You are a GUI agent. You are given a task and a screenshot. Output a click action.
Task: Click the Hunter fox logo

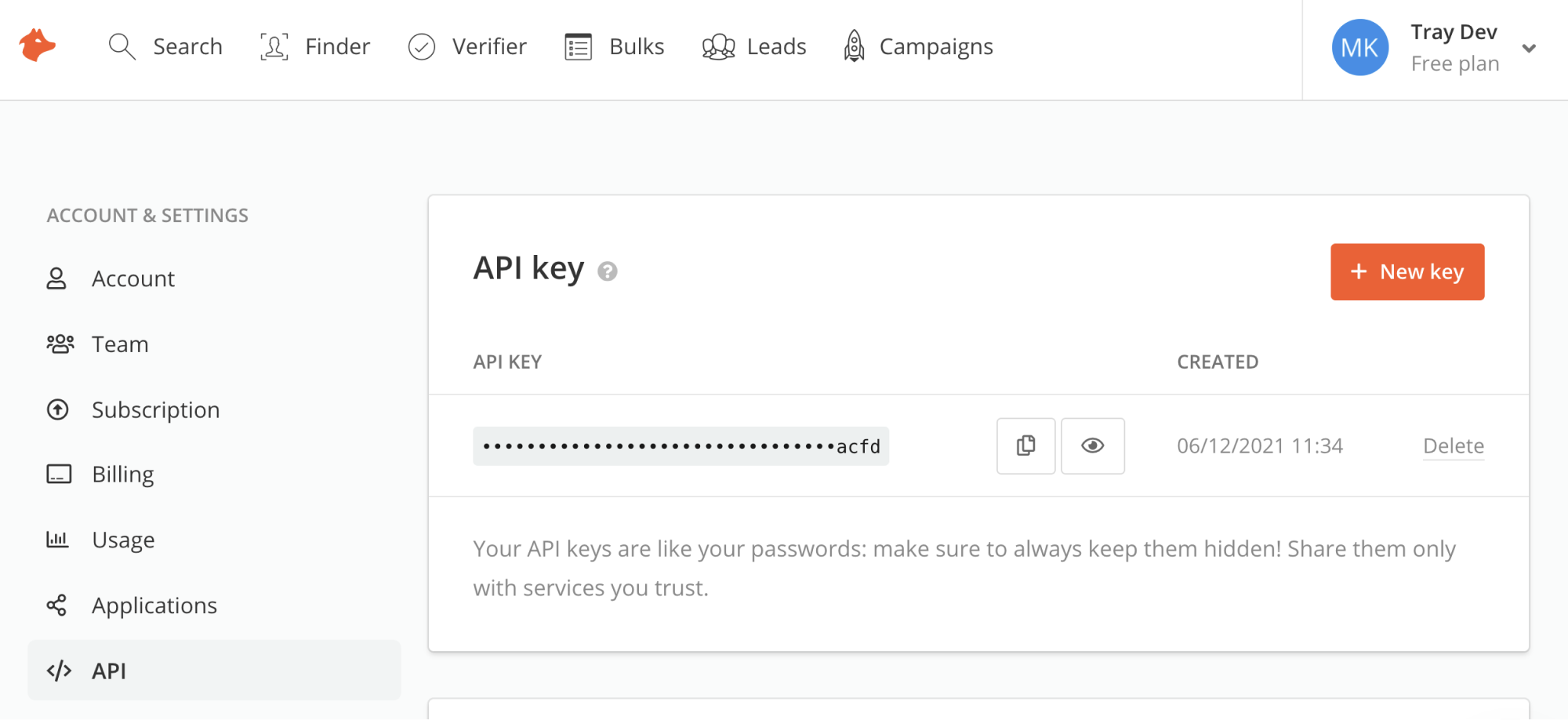(x=36, y=46)
